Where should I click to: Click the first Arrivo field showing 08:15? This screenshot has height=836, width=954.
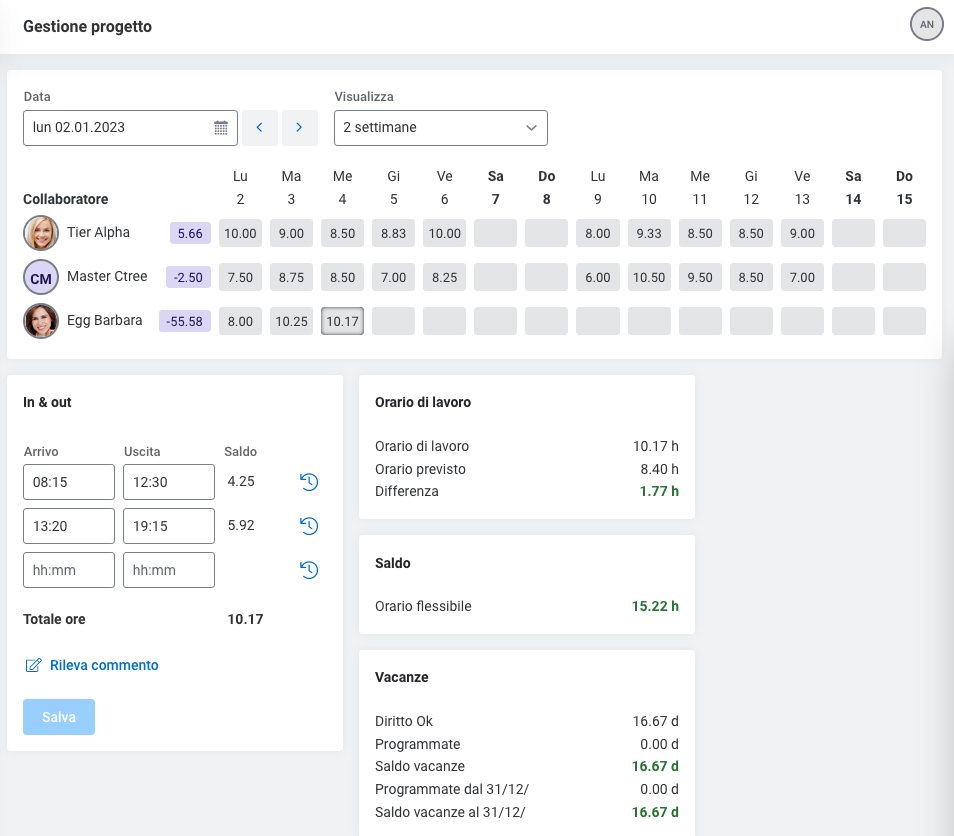coord(69,482)
